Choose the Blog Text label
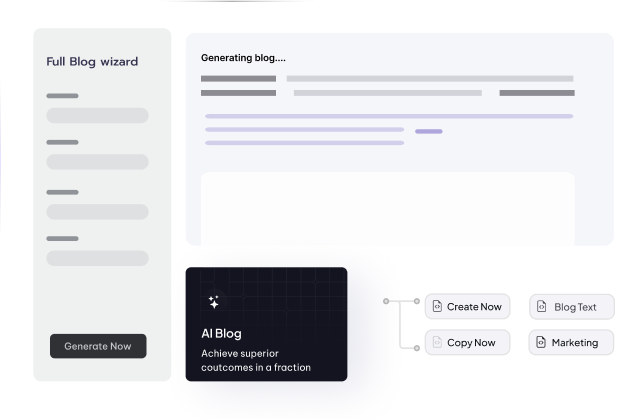Viewport: 640px width, 419px height. coord(575,306)
